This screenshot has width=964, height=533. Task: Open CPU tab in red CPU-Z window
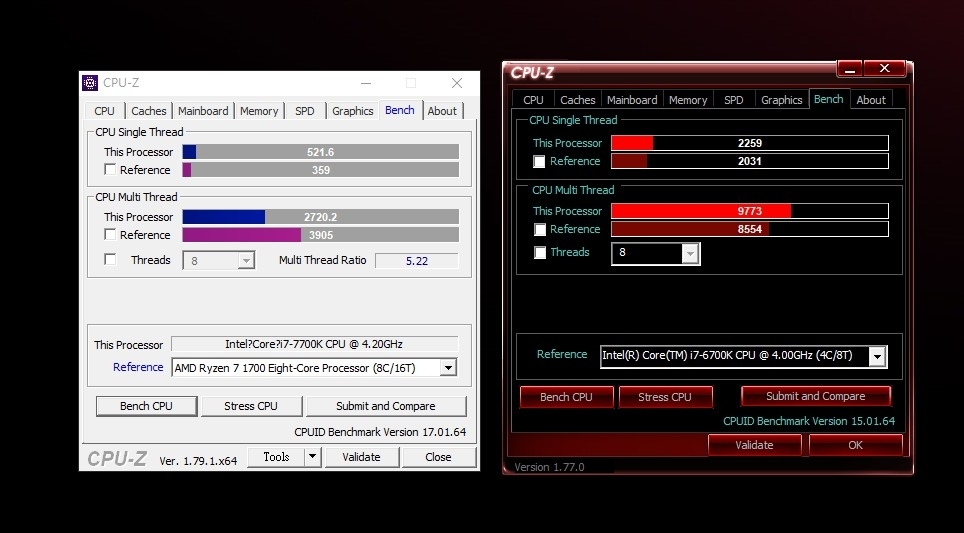tap(533, 100)
